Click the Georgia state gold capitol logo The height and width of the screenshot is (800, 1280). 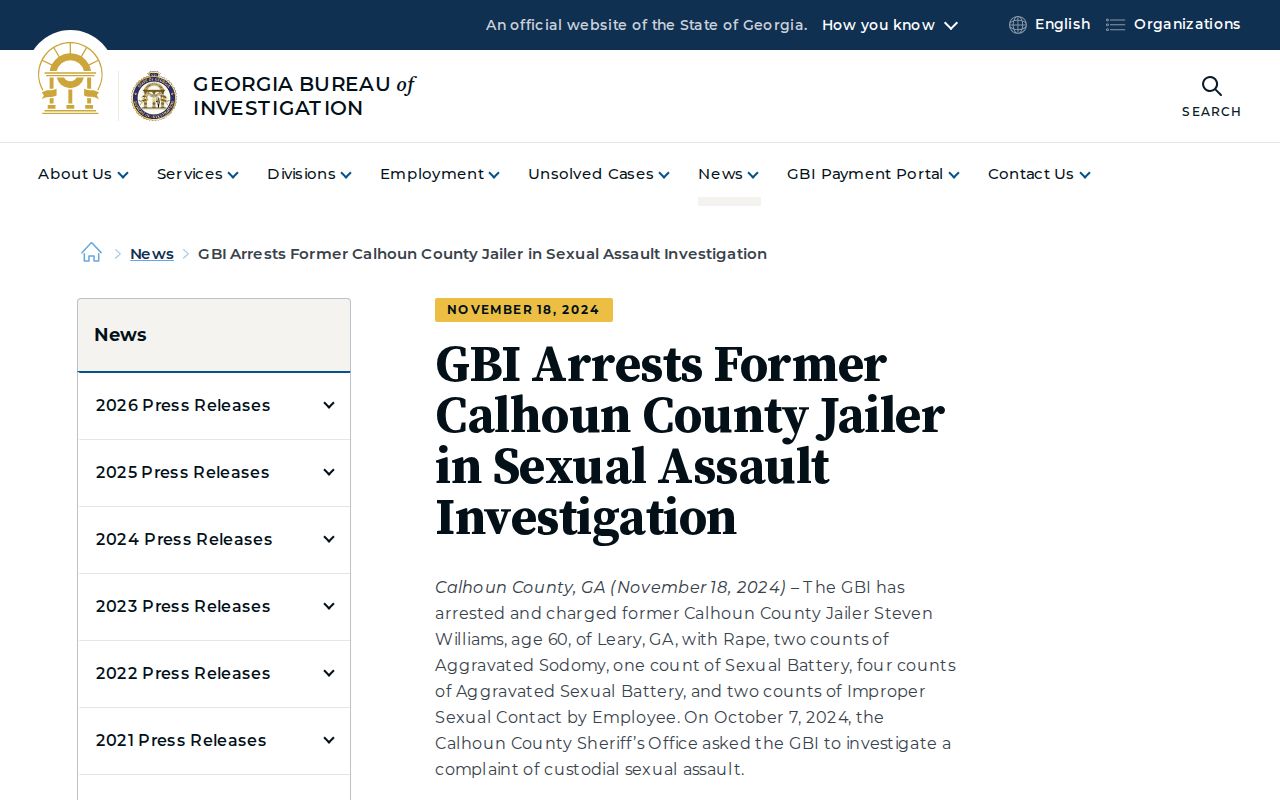click(70, 78)
